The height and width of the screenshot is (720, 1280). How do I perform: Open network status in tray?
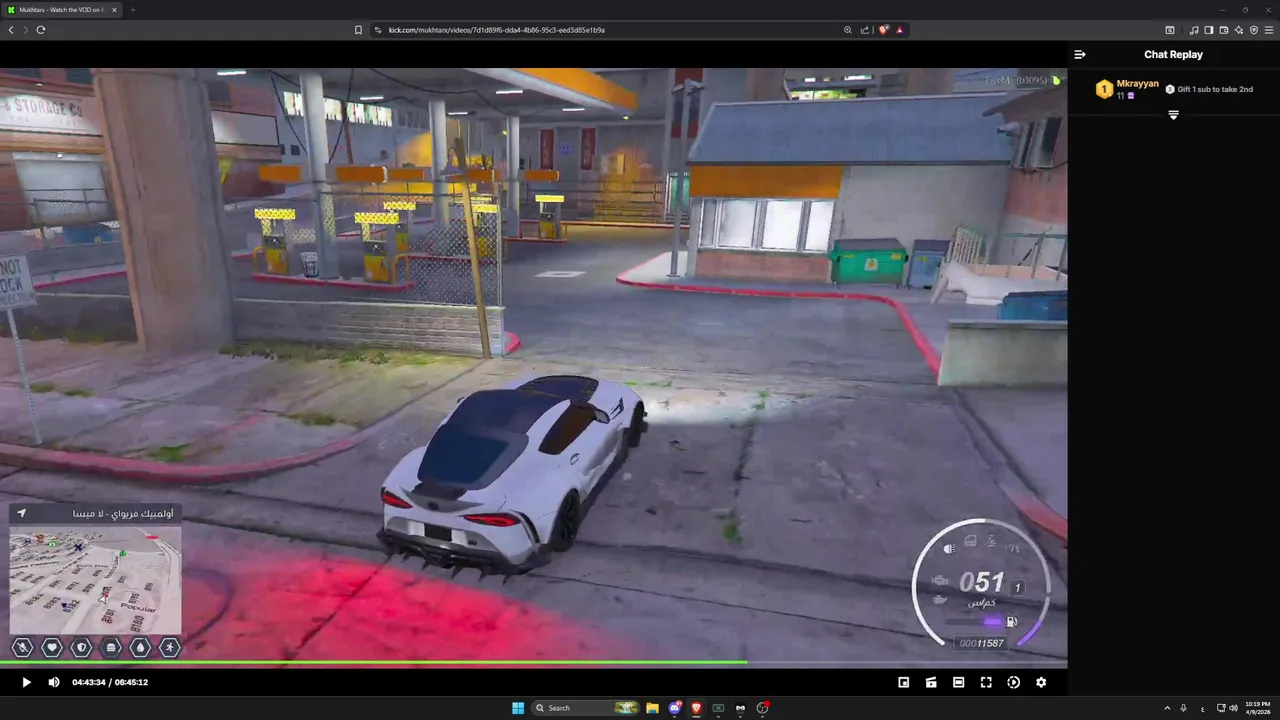[1221, 708]
